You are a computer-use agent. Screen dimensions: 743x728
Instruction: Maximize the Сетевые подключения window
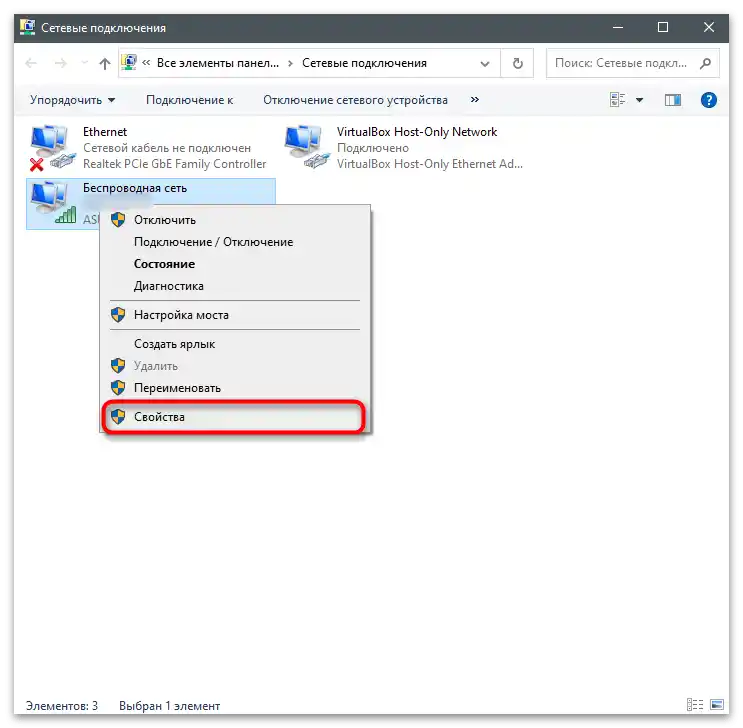[x=663, y=27]
